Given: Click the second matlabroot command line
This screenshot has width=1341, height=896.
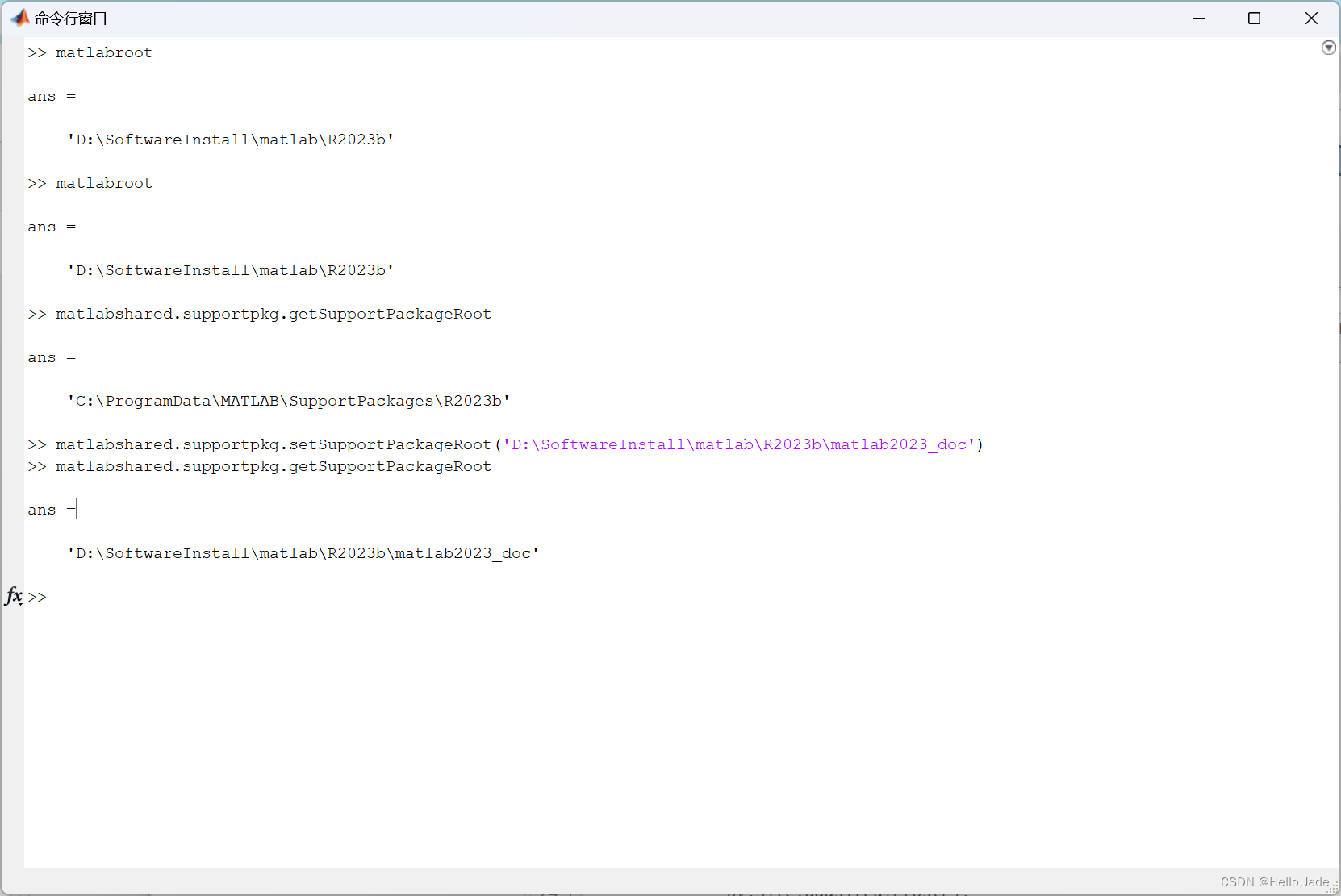Looking at the screenshot, I should 90,183.
